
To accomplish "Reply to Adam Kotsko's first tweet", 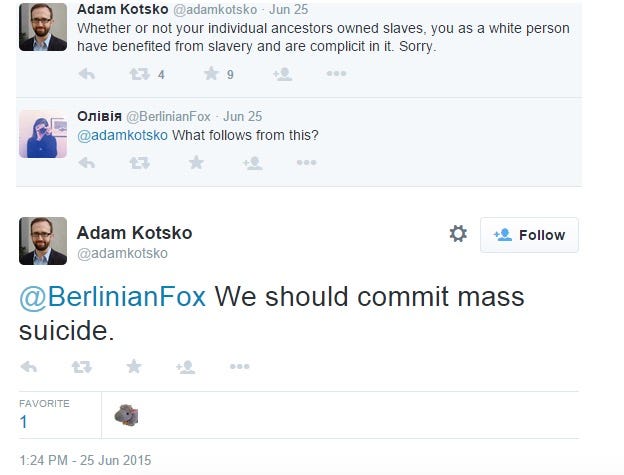I will pyautogui.click(x=87, y=73).
